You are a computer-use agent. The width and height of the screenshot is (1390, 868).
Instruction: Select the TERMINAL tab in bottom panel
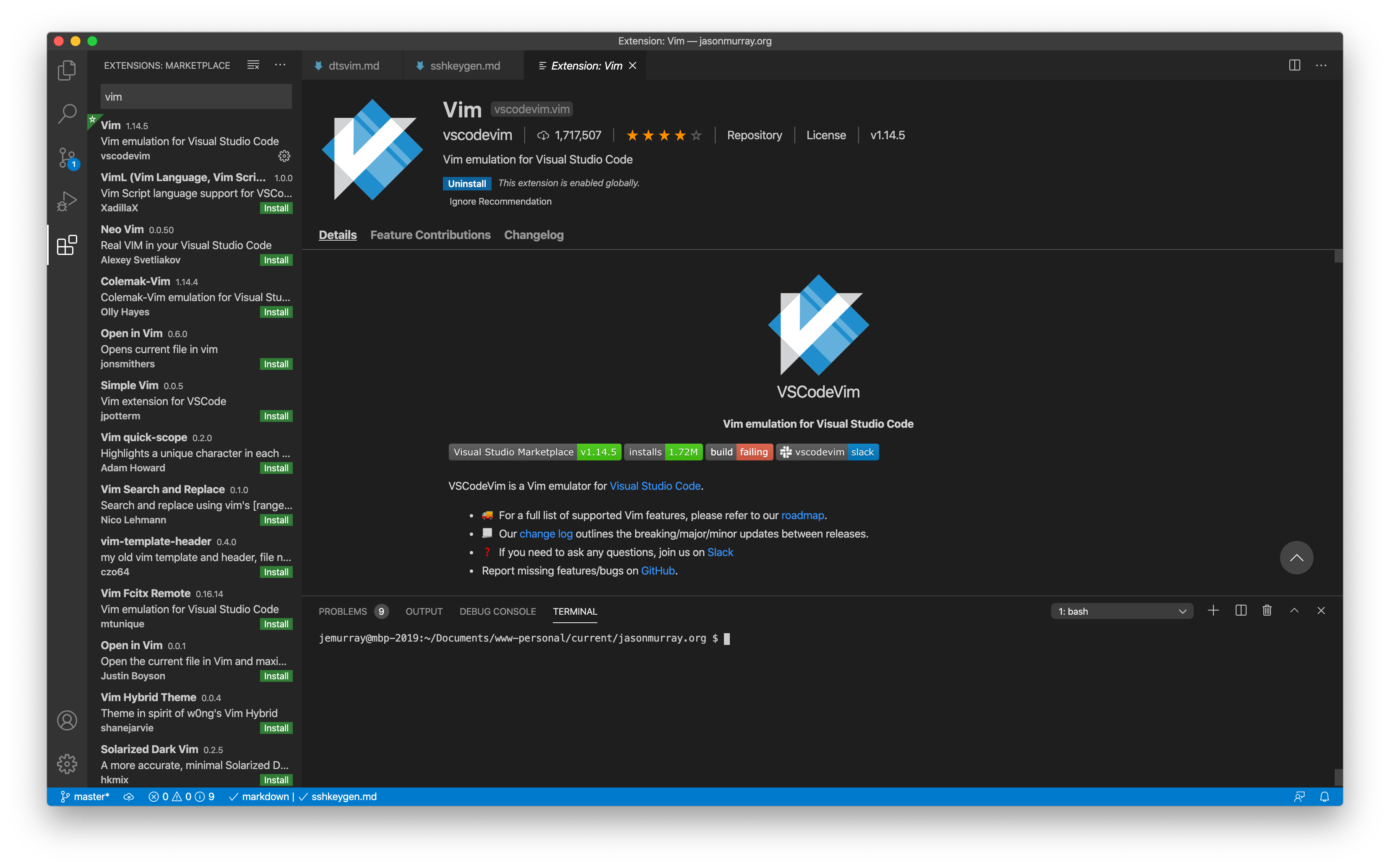tap(574, 611)
